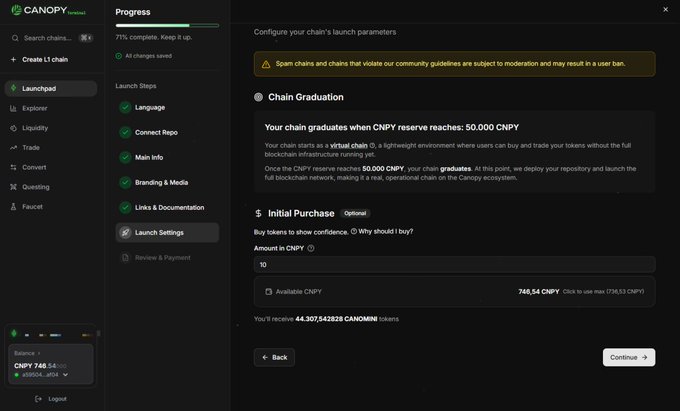Click the Optional badge
Screen dimensions: 680x411
click(355, 213)
